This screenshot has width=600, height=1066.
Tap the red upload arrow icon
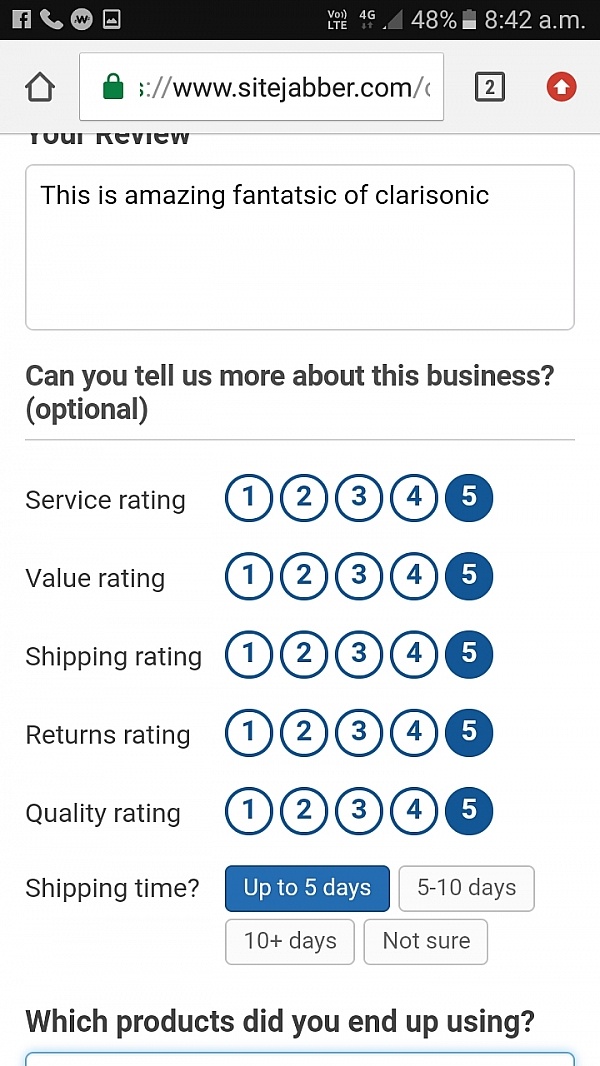[561, 87]
